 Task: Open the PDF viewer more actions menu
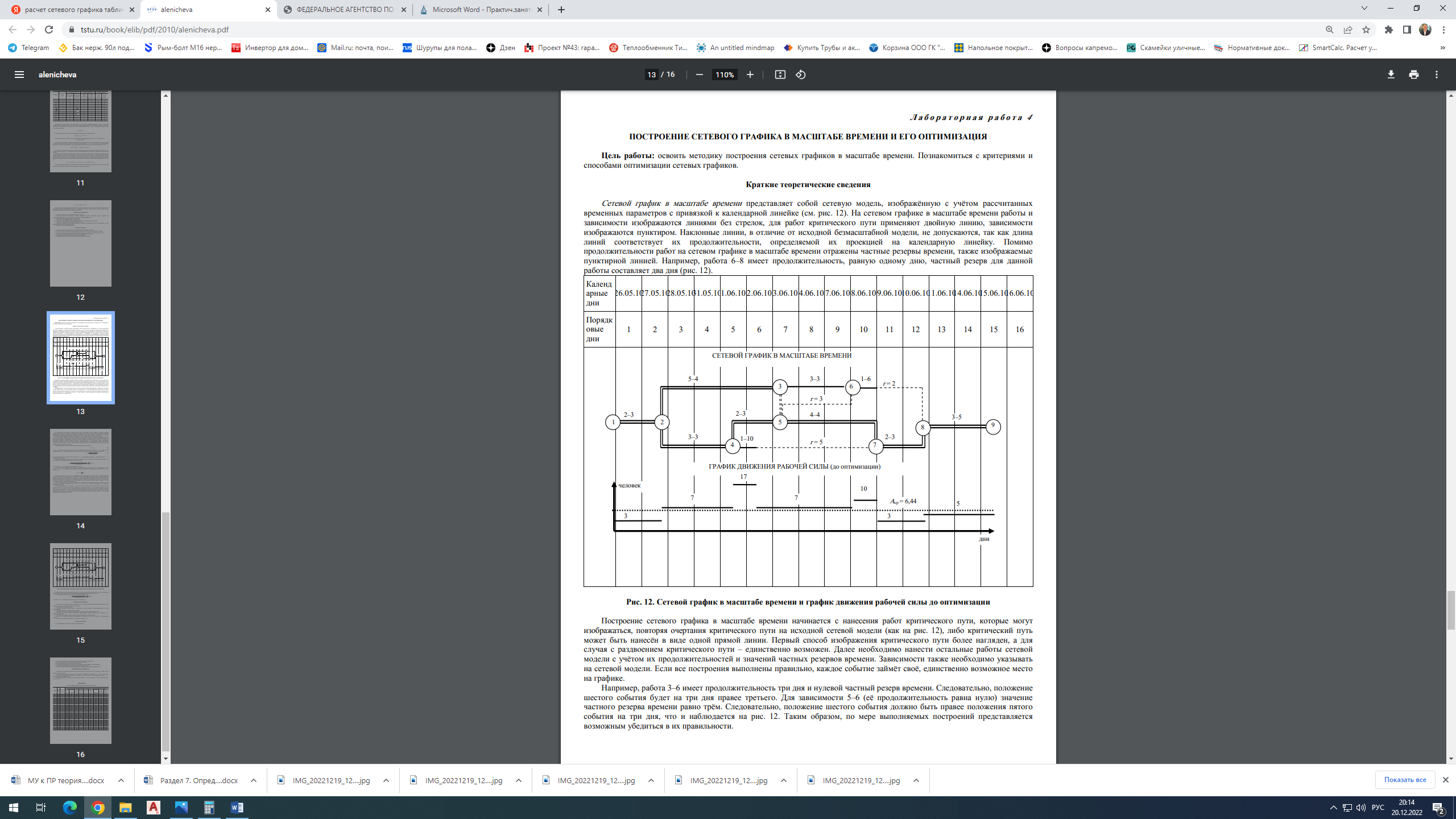(1437, 75)
